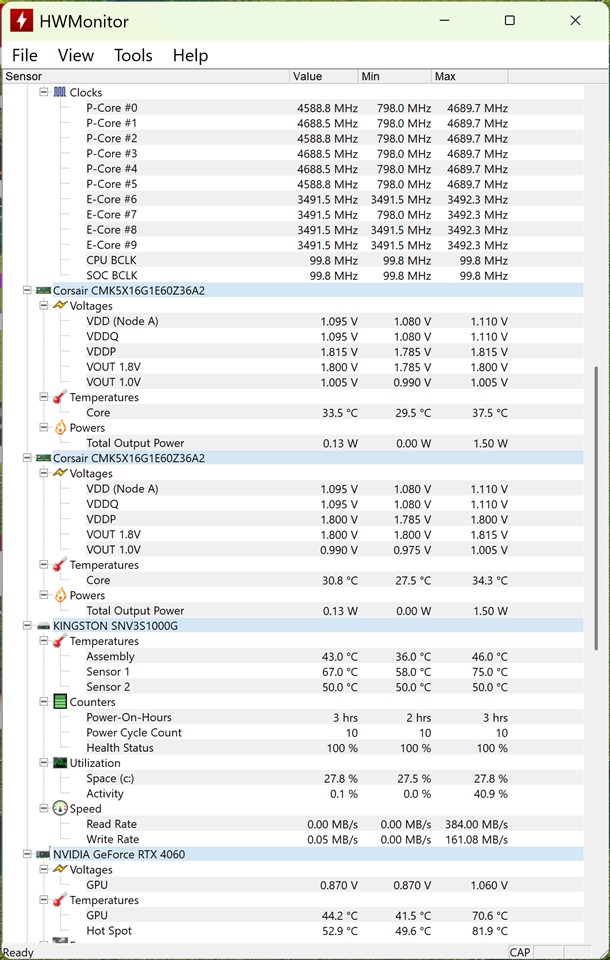The image size is (610, 960).
Task: Click the Value column header
Action: pyautogui.click(x=324, y=76)
